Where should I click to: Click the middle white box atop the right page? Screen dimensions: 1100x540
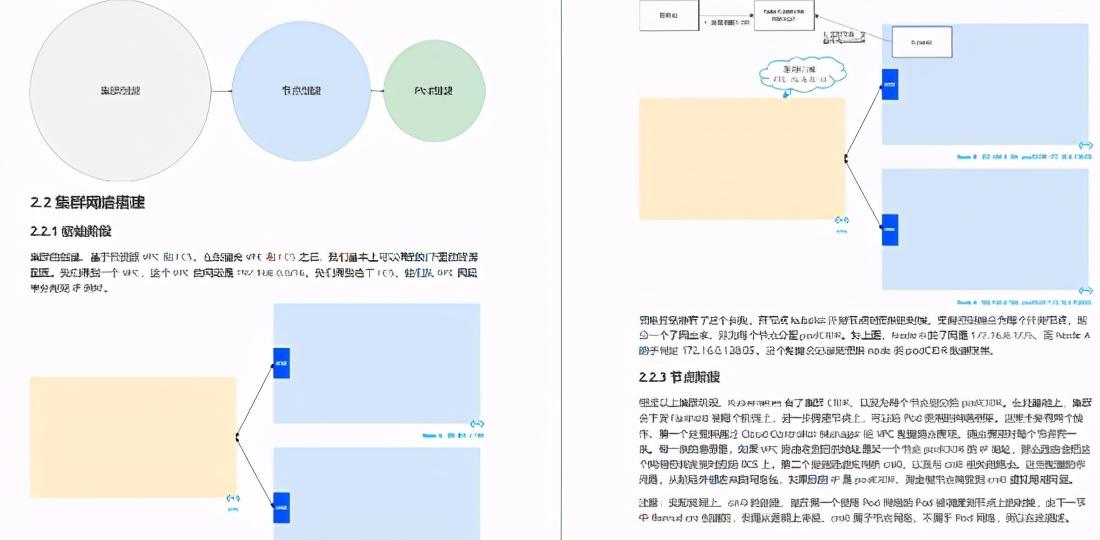[784, 15]
